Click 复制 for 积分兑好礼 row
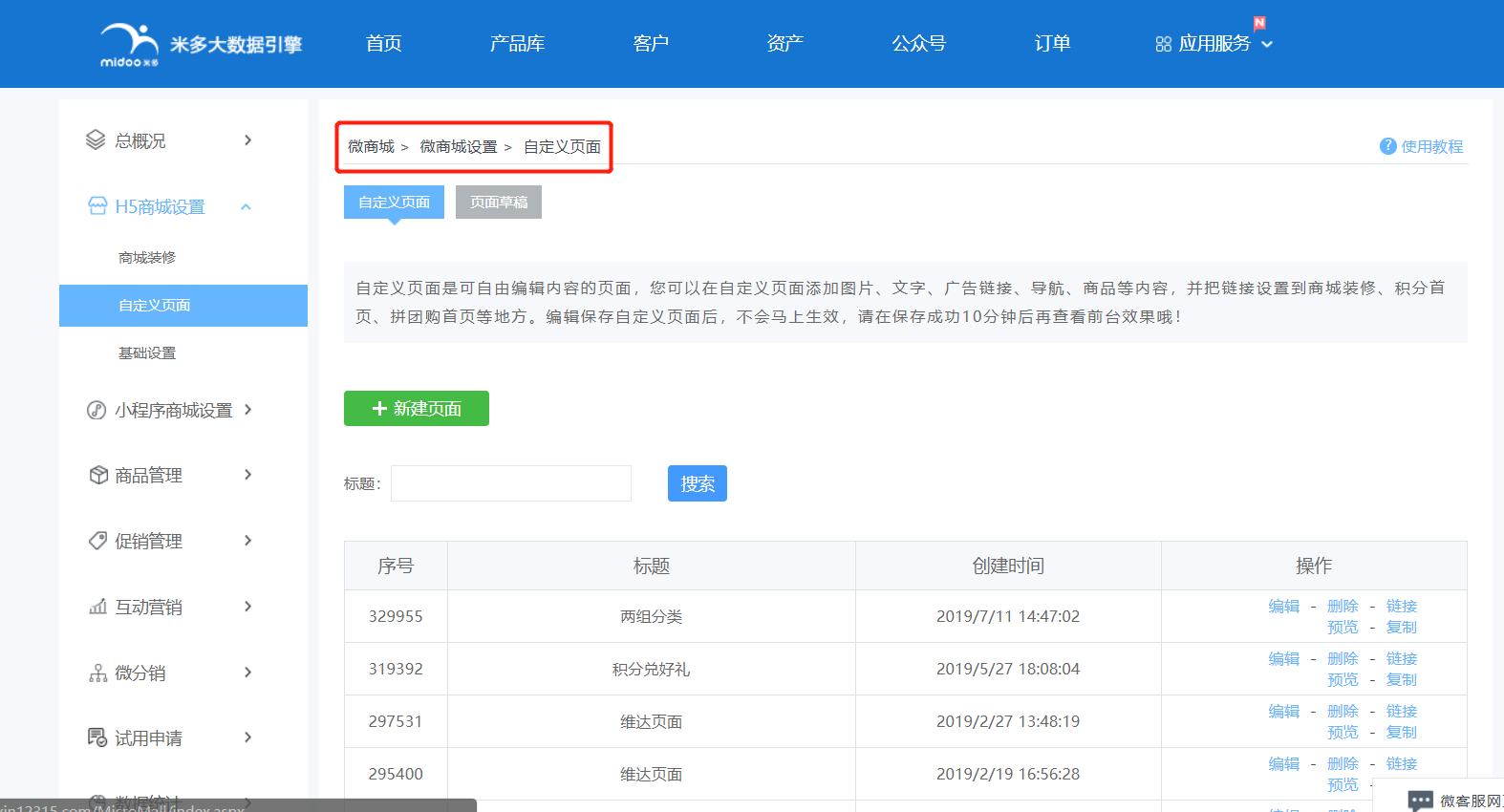This screenshot has width=1504, height=812. point(1402,679)
